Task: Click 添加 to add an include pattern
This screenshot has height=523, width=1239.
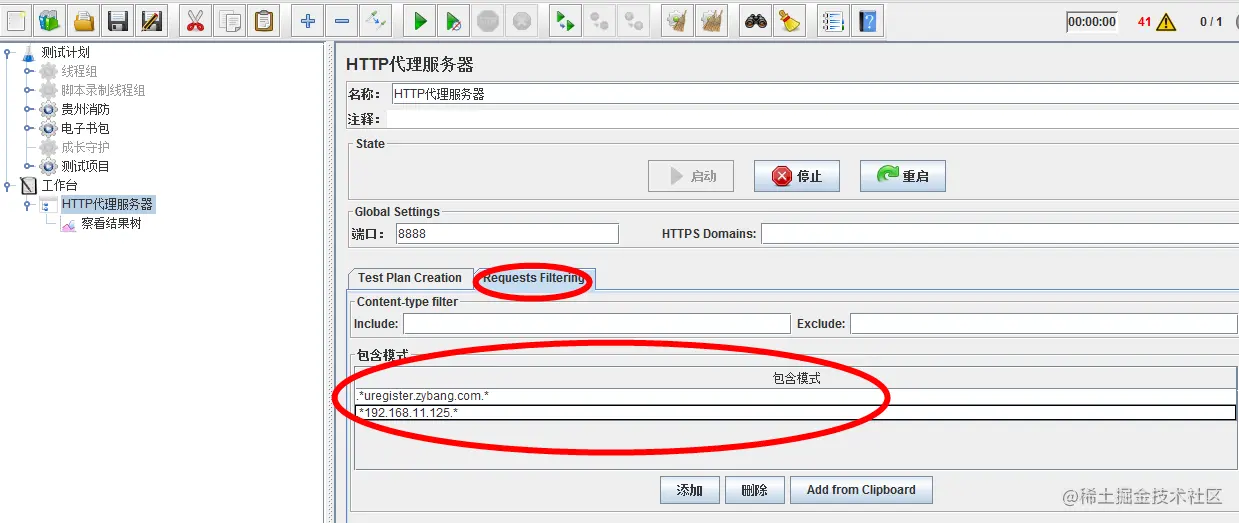Action: pos(689,490)
